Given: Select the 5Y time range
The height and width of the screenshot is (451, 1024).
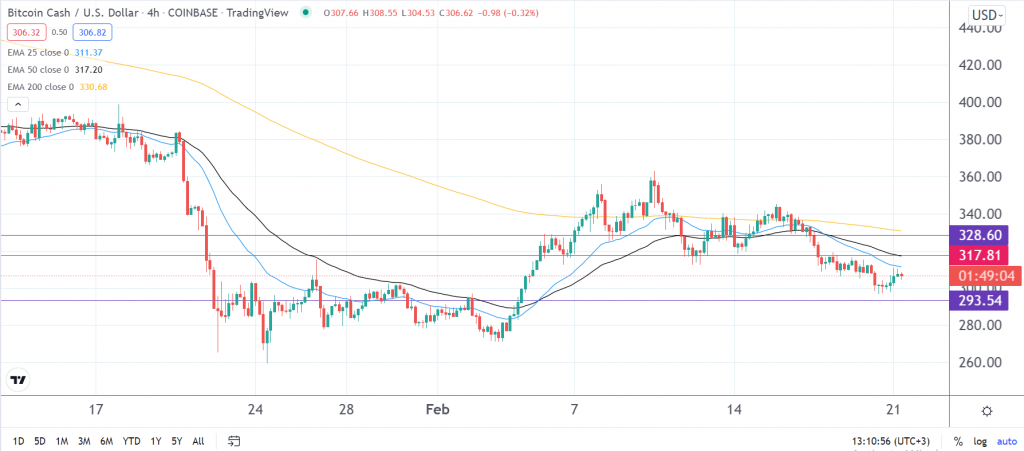Looking at the screenshot, I should click(x=176, y=441).
